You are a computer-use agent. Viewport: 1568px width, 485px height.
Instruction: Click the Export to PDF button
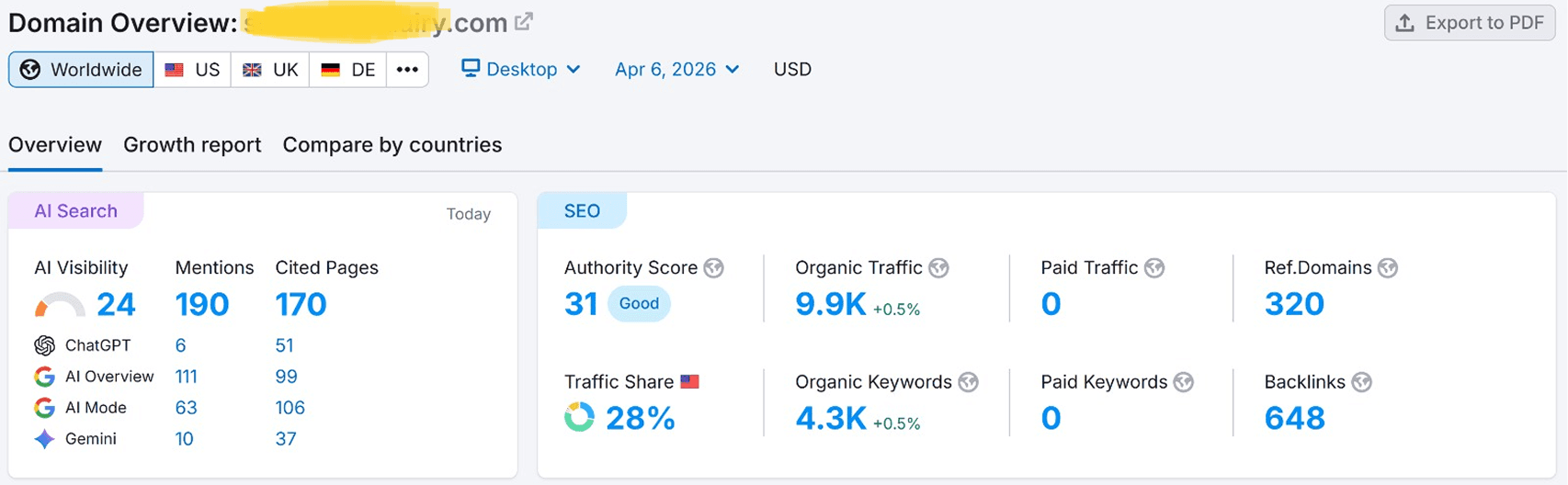(x=1470, y=23)
